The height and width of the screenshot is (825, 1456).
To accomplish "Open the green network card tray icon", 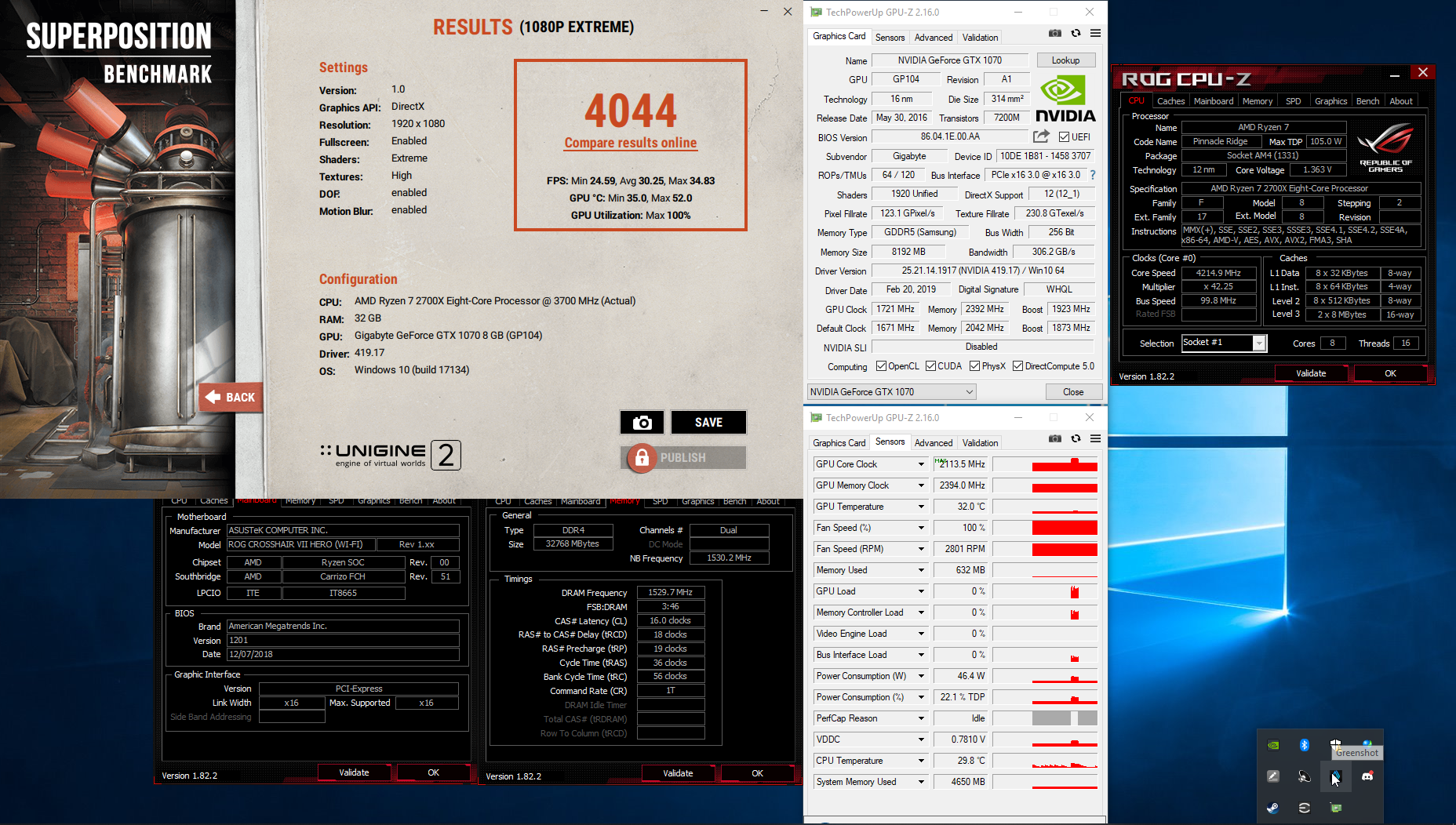I will point(1336,808).
